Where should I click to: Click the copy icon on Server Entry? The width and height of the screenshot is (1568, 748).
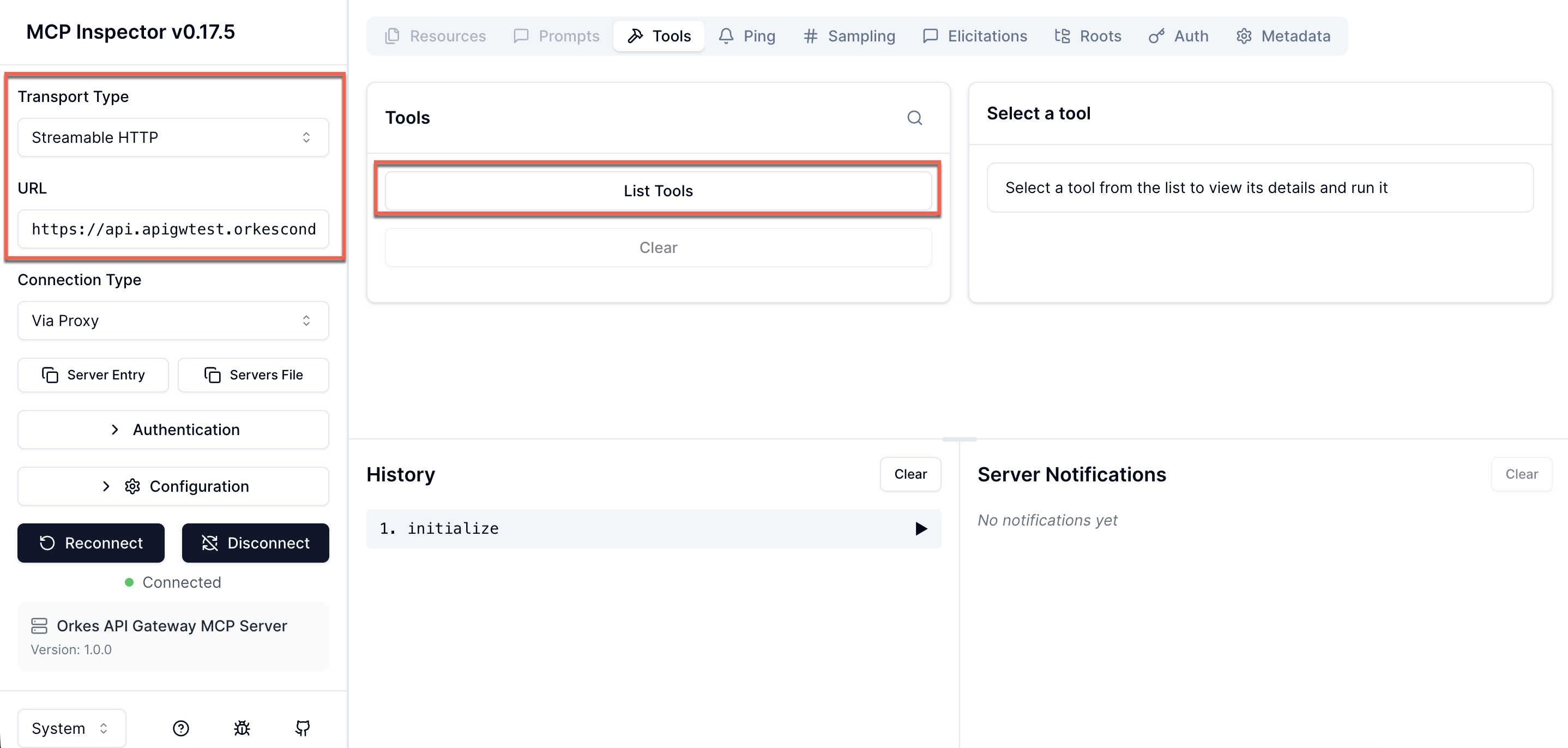pyautogui.click(x=50, y=375)
